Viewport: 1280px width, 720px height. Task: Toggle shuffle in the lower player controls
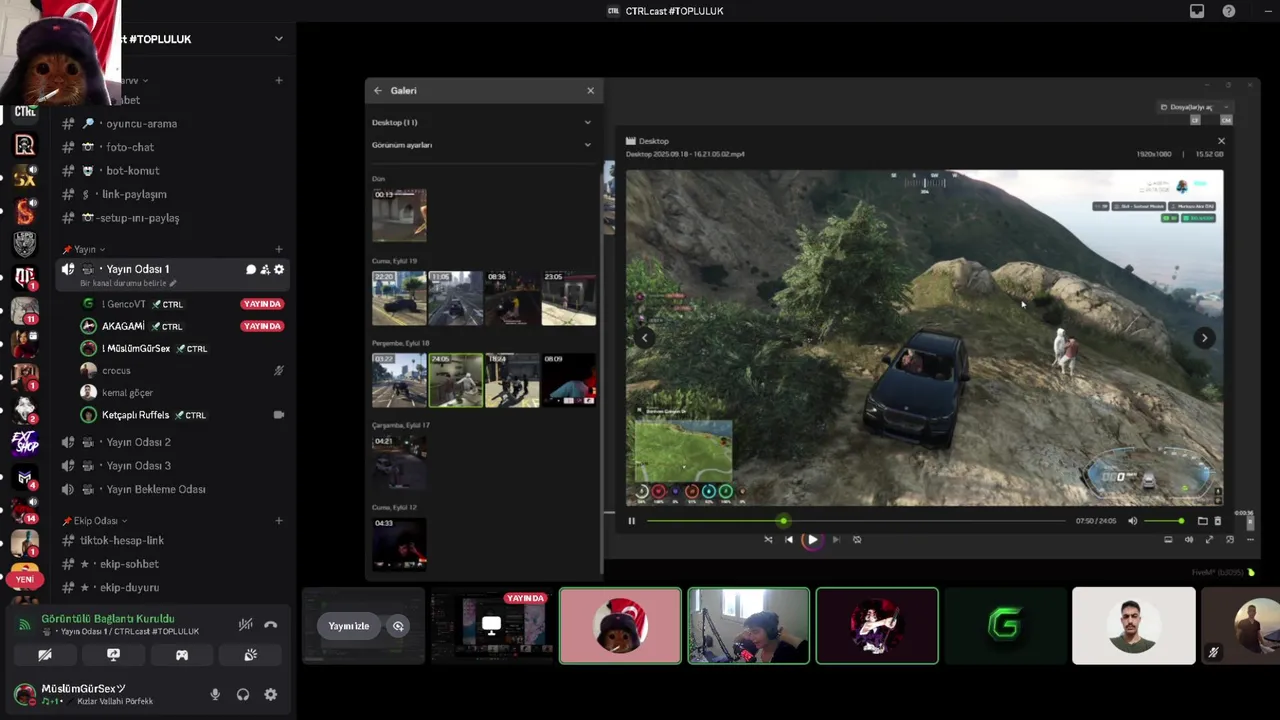point(768,540)
